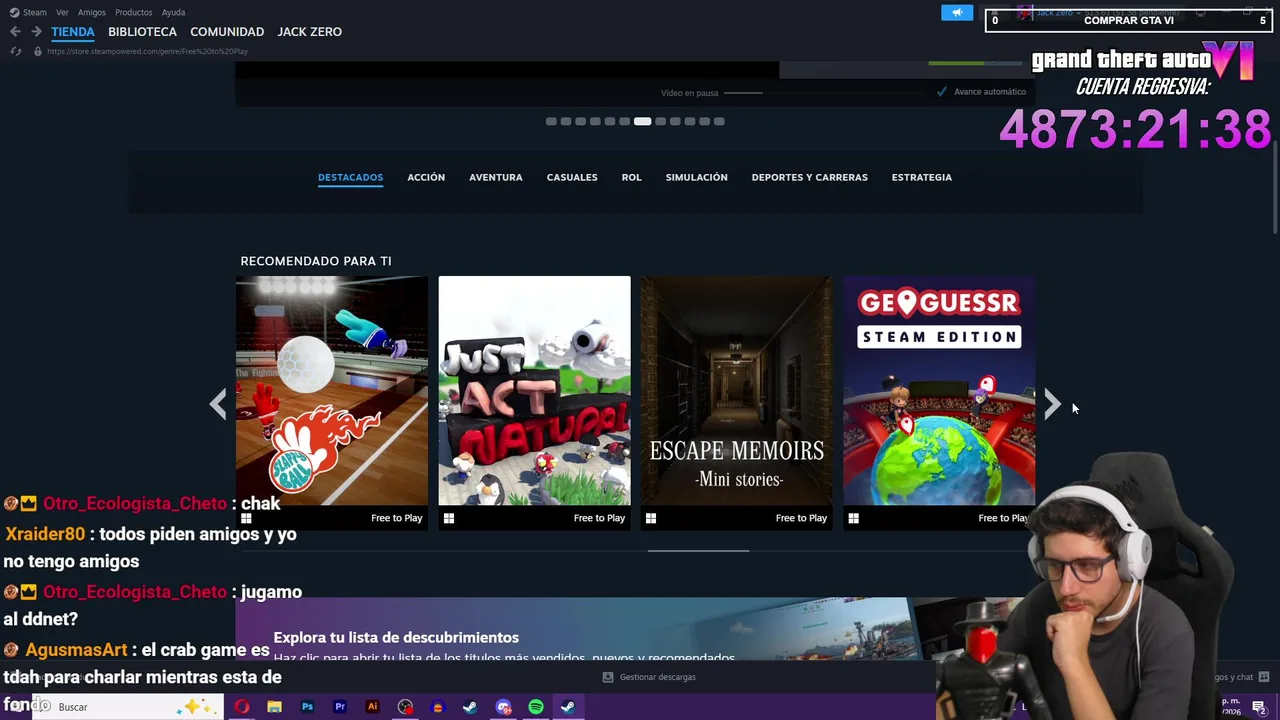Launch Illustrator from the taskbar
Screen dimensions: 1280x720
point(372,707)
